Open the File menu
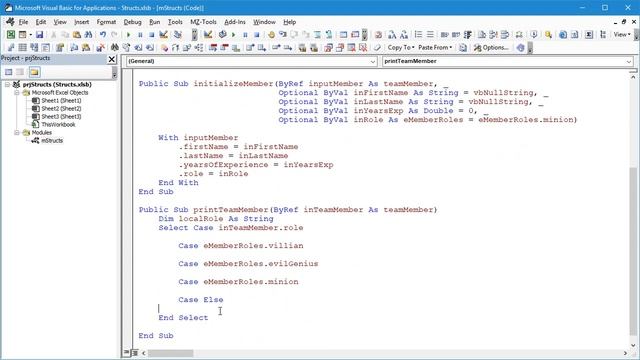 tap(23, 22)
